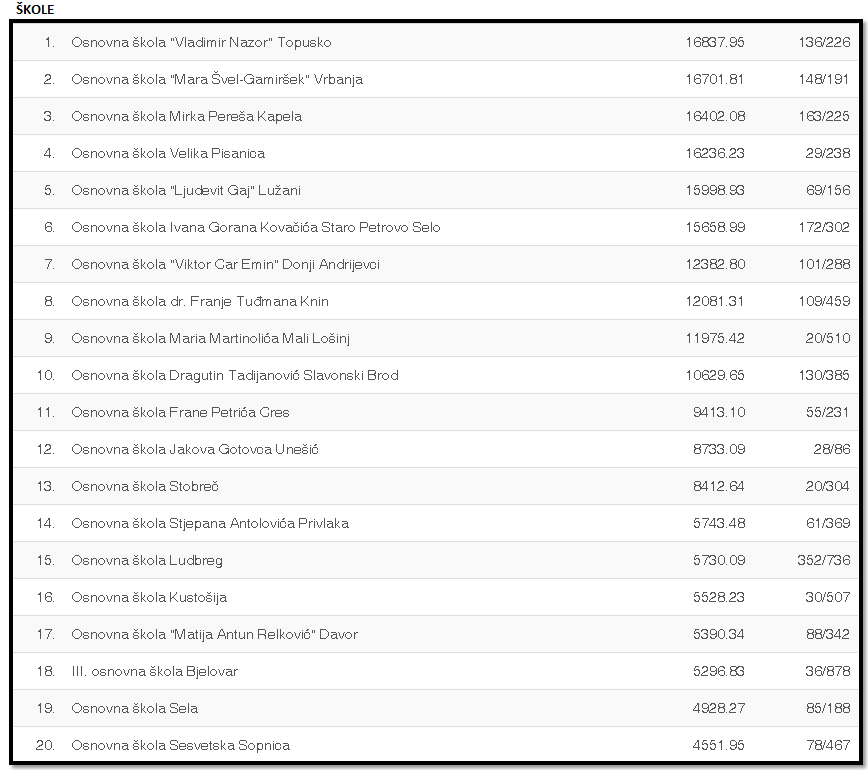Select score 5730.09
Screen dimensions: 868x770
pos(719,561)
